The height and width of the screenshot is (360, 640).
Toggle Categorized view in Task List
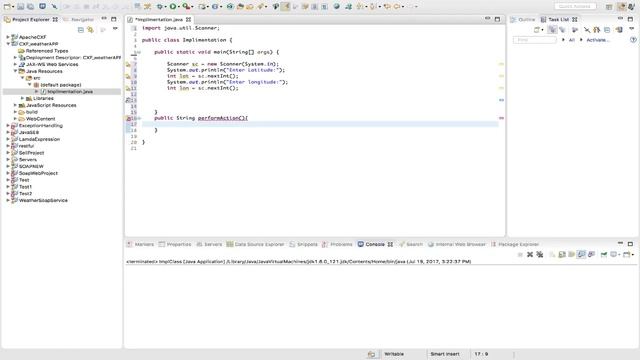coord(552,30)
